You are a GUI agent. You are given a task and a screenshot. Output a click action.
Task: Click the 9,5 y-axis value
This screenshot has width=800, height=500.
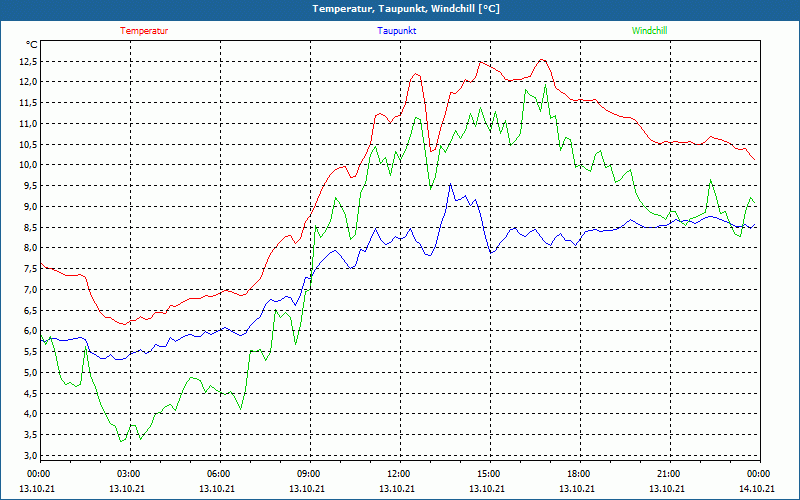[31, 186]
